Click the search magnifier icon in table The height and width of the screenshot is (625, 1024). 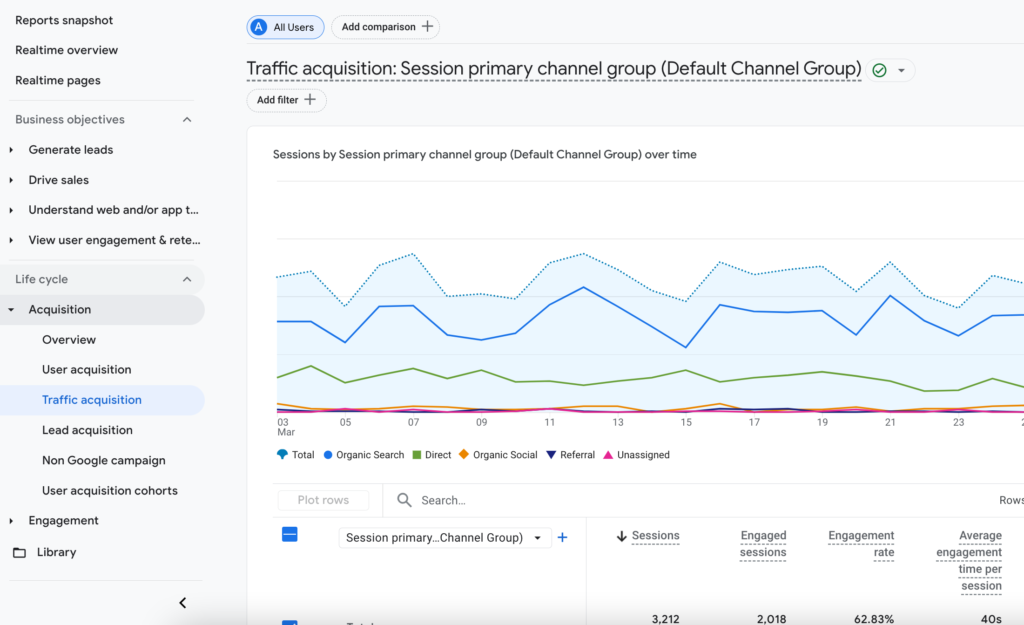click(404, 500)
